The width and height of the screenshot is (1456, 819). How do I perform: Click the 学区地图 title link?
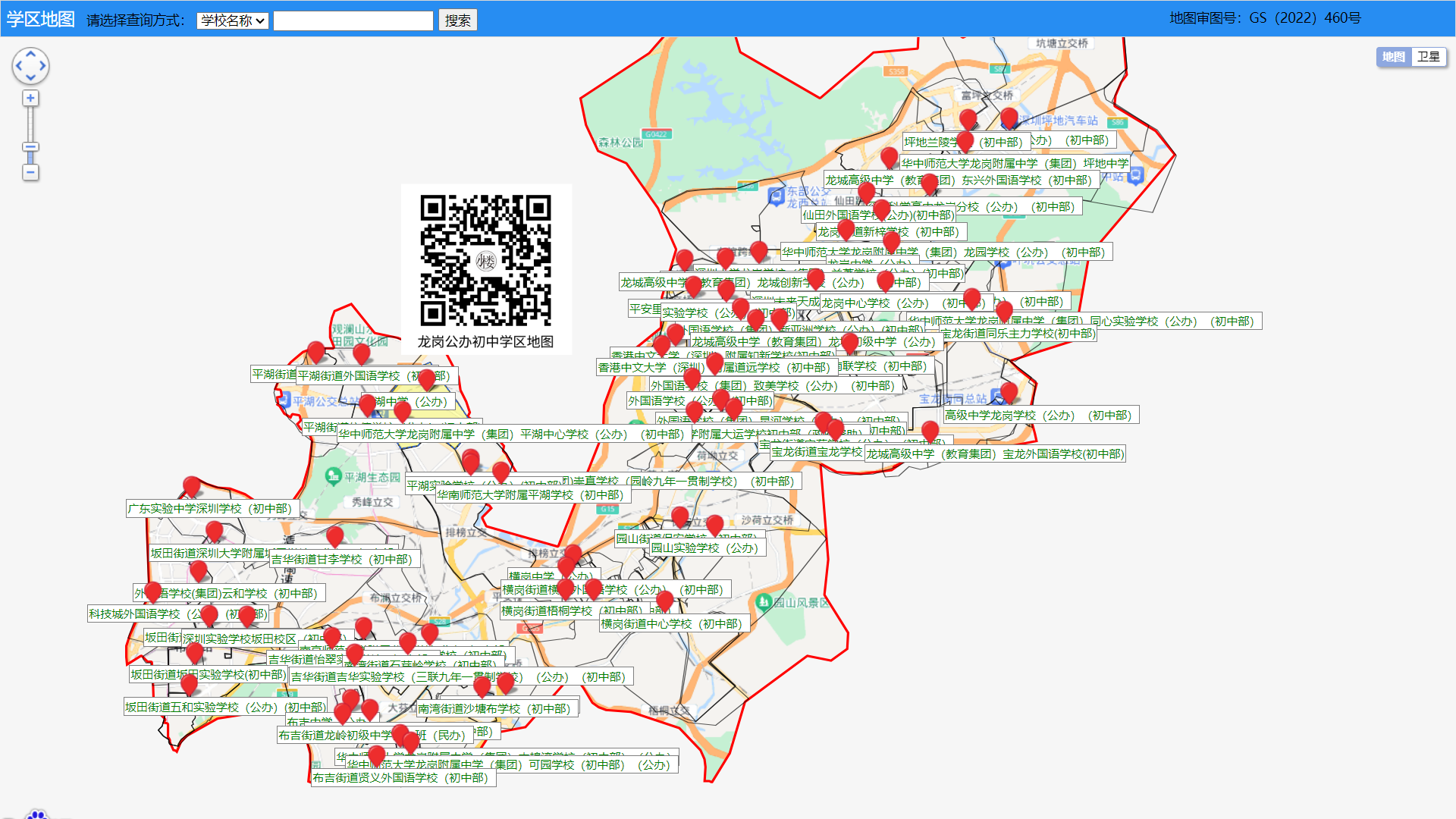tap(40, 19)
